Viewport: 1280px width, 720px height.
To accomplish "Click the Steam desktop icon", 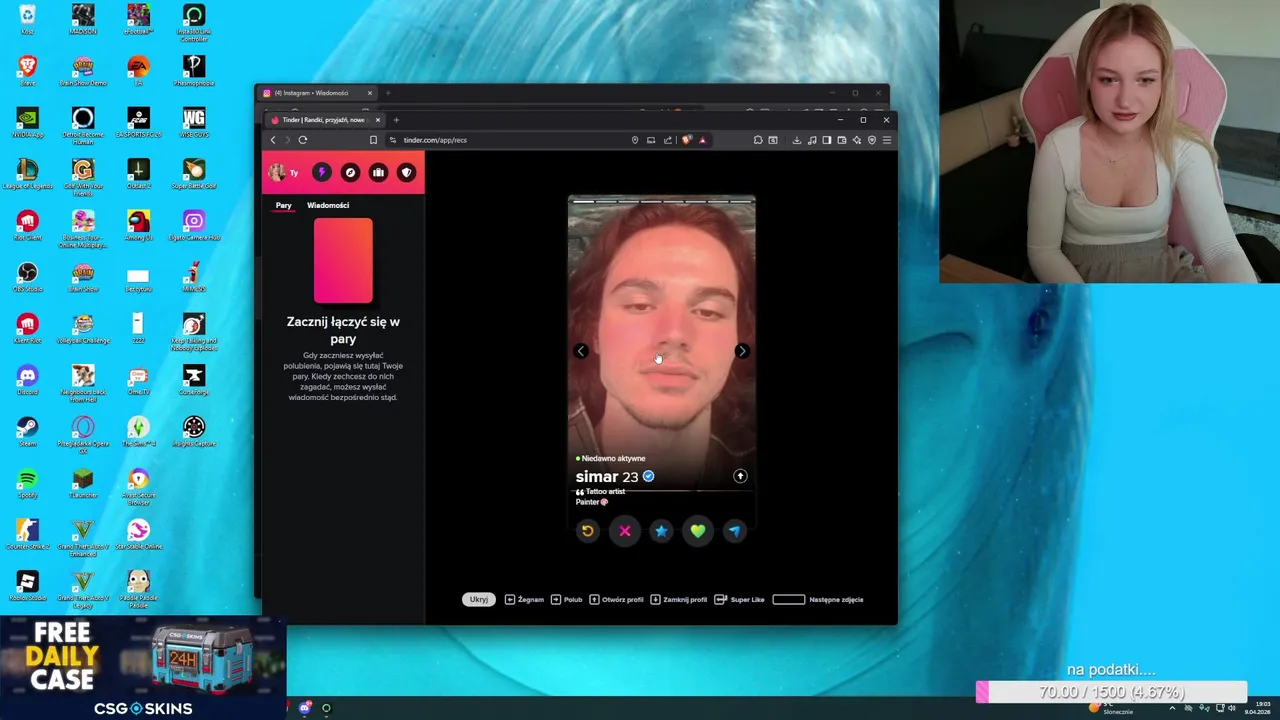I will coord(27,431).
